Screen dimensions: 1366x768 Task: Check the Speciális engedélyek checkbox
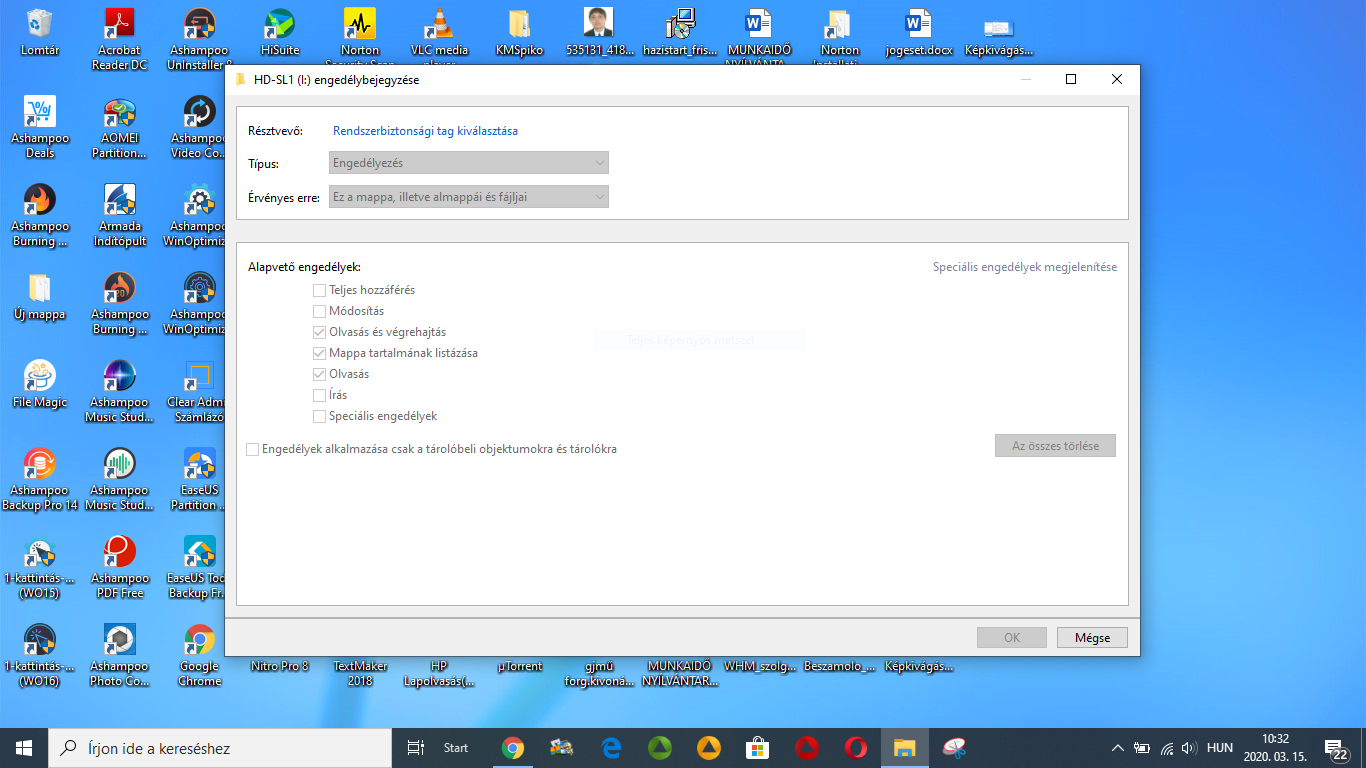coord(320,416)
